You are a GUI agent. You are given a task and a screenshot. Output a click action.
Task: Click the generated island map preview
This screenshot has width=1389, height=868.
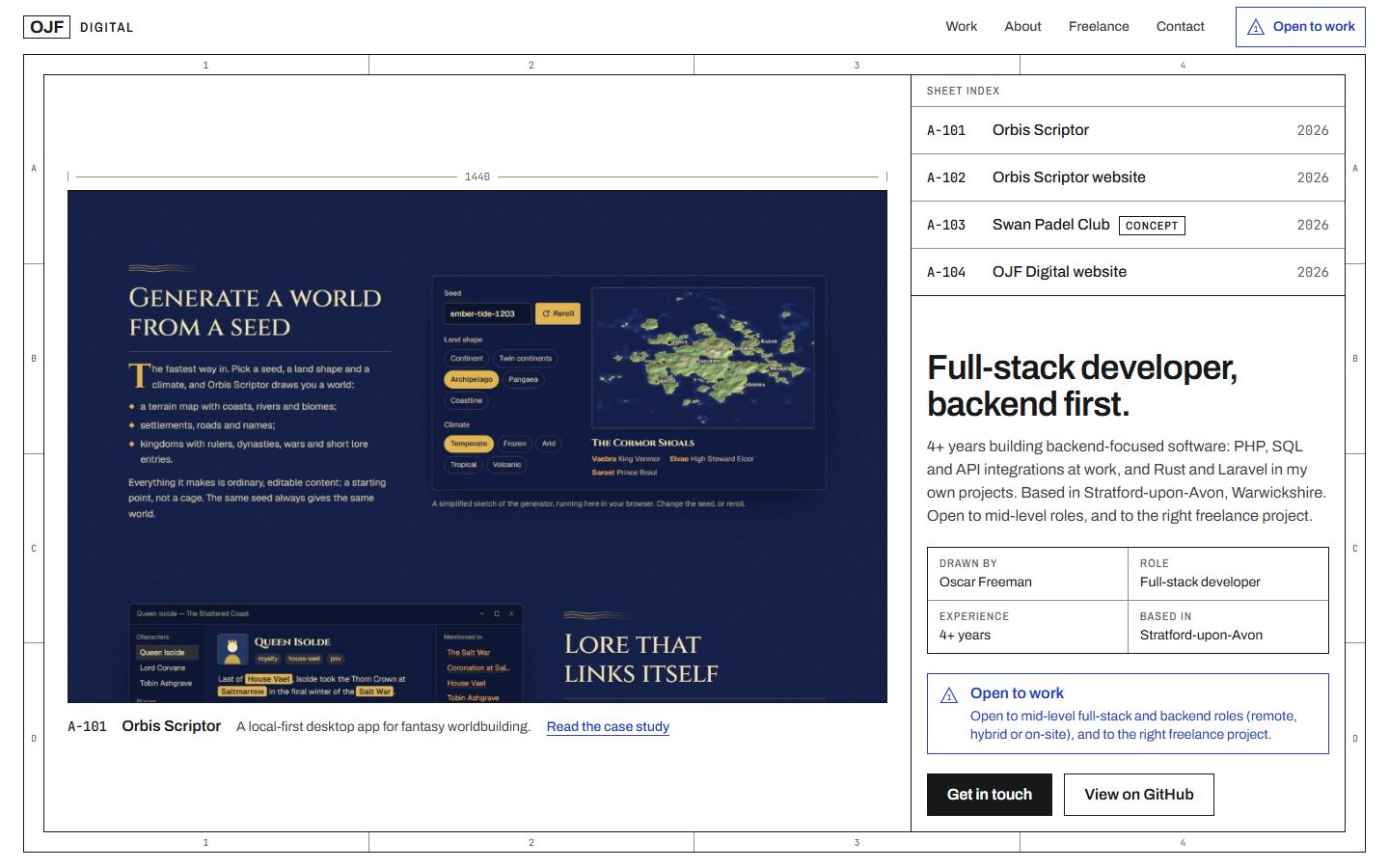pyautogui.click(x=702, y=357)
